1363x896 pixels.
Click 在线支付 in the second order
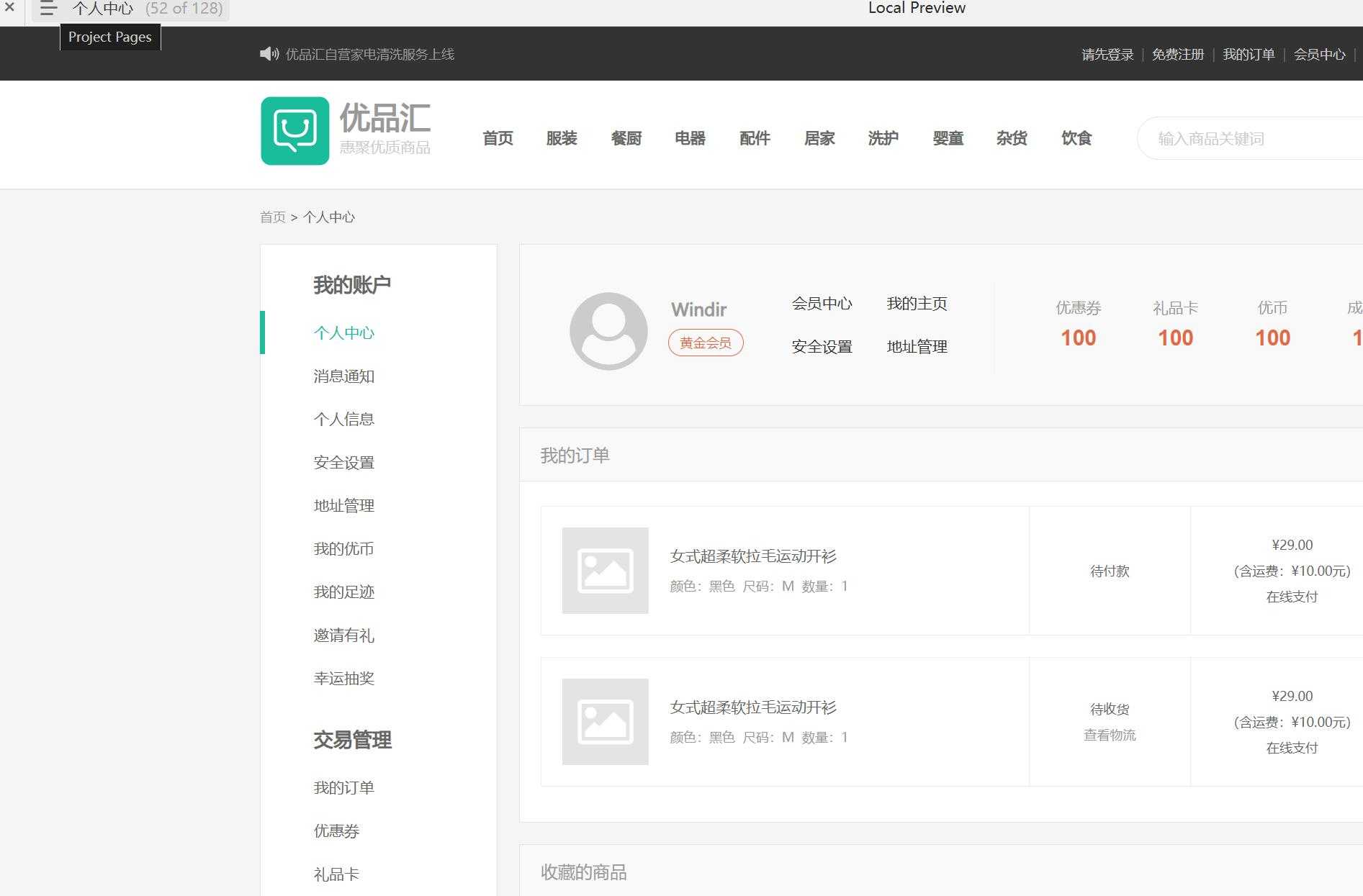1292,748
